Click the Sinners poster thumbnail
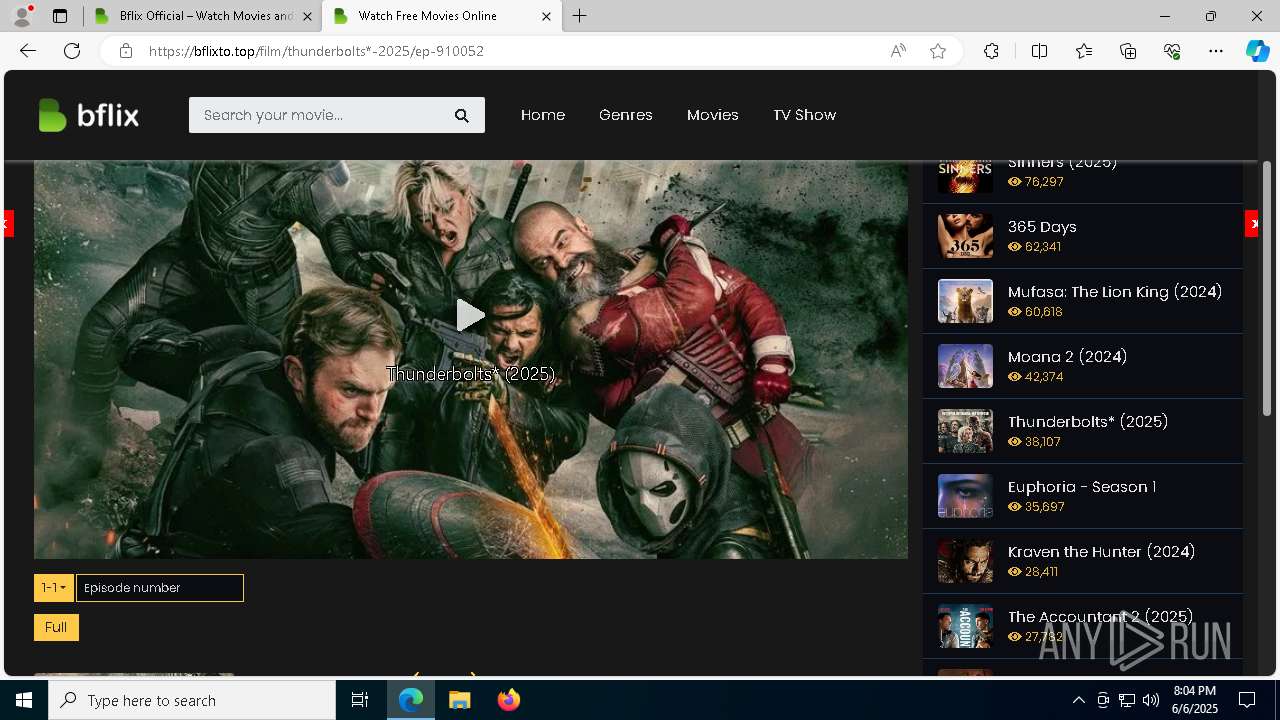This screenshot has height=720, width=1280. (965, 177)
